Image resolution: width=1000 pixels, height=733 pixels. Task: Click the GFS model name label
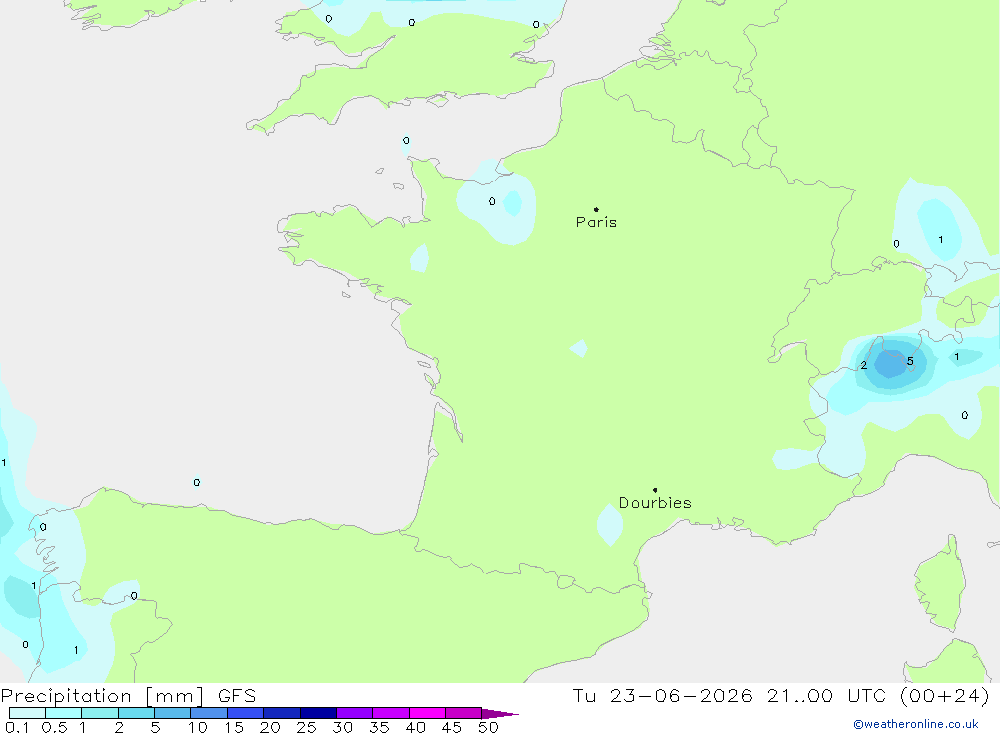[x=237, y=696]
